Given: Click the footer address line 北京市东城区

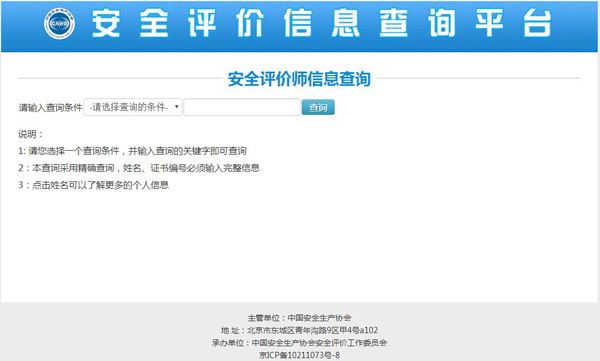Looking at the screenshot, I should [x=299, y=330].
